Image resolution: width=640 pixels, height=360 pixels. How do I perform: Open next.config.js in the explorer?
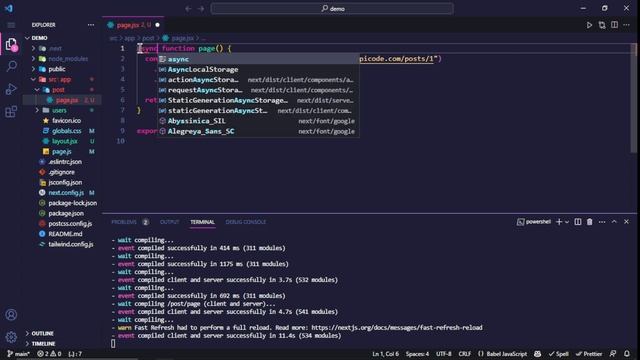[x=66, y=193]
